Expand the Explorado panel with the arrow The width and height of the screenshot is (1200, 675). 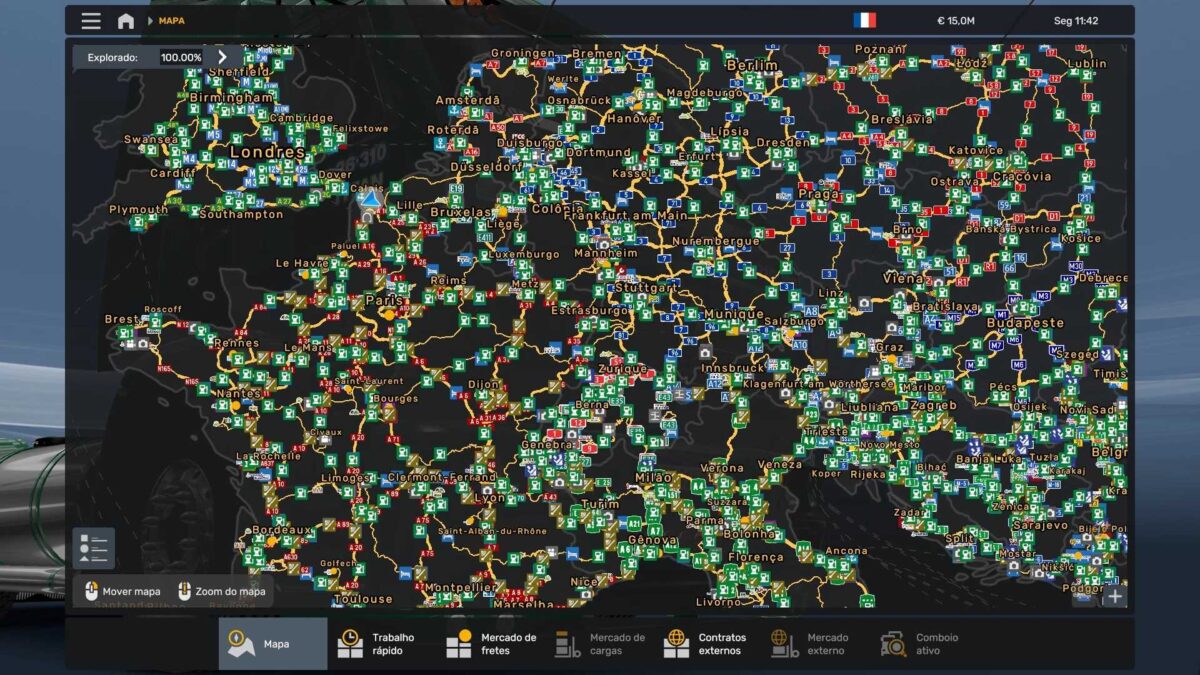click(x=222, y=57)
